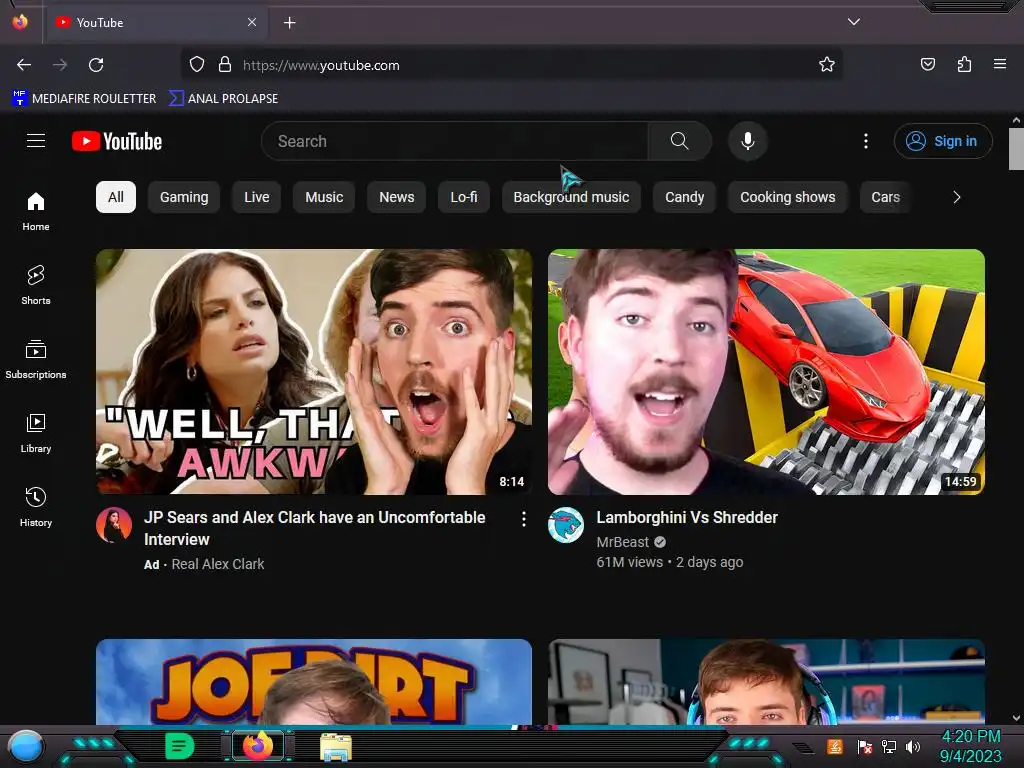
Task: Click the YouTube logo
Action: [117, 141]
